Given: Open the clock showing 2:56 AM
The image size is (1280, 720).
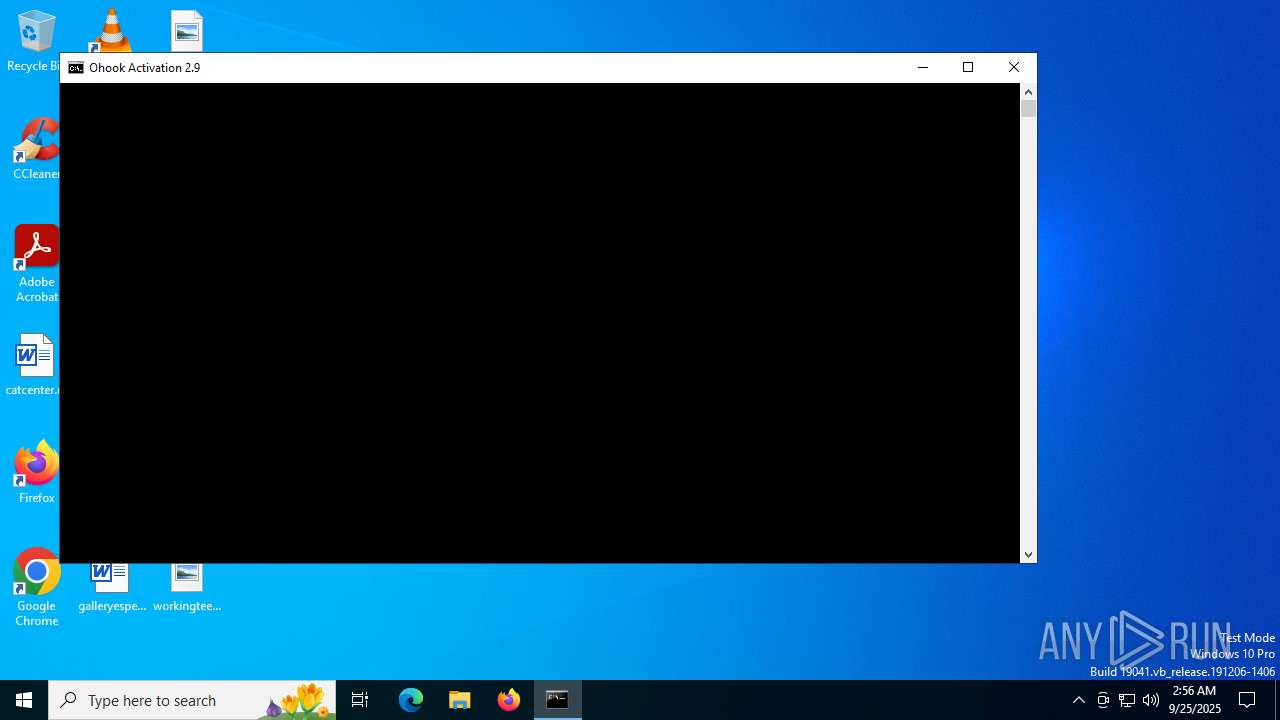Looking at the screenshot, I should (x=1195, y=700).
